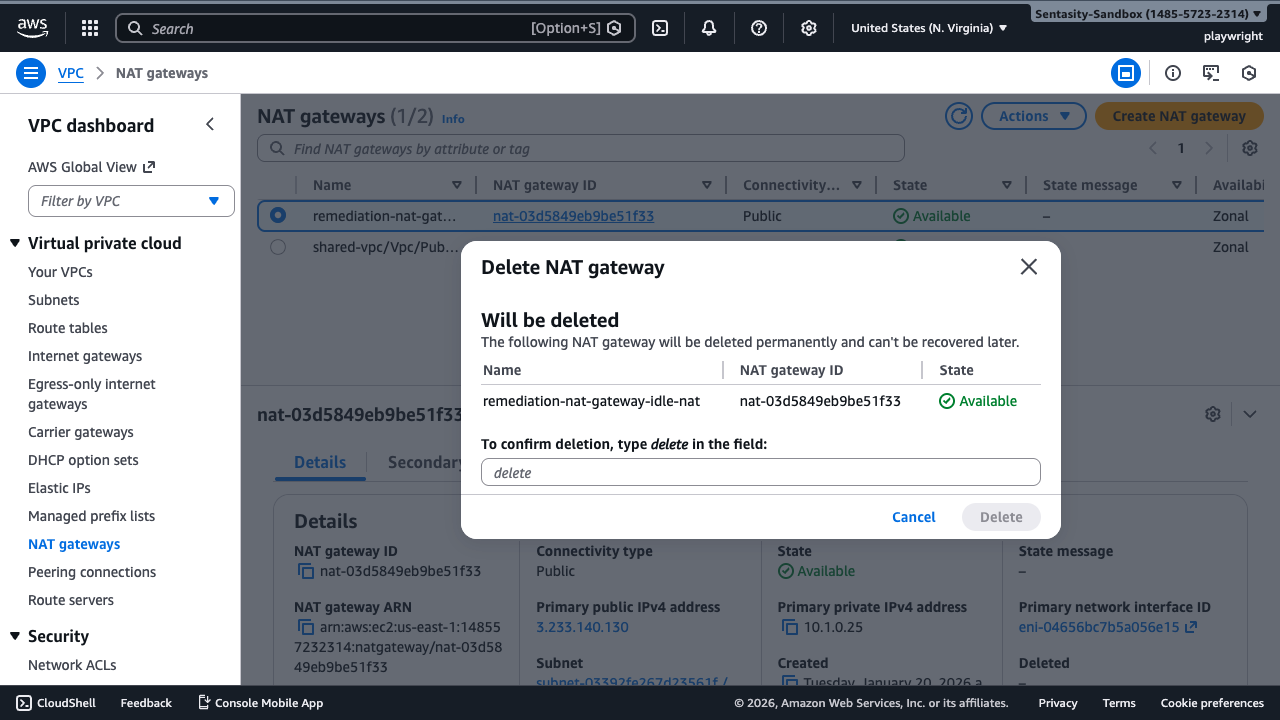Screen dimensions: 1280x720
Task: Open the AWS services grid menu
Action: [x=89, y=27]
